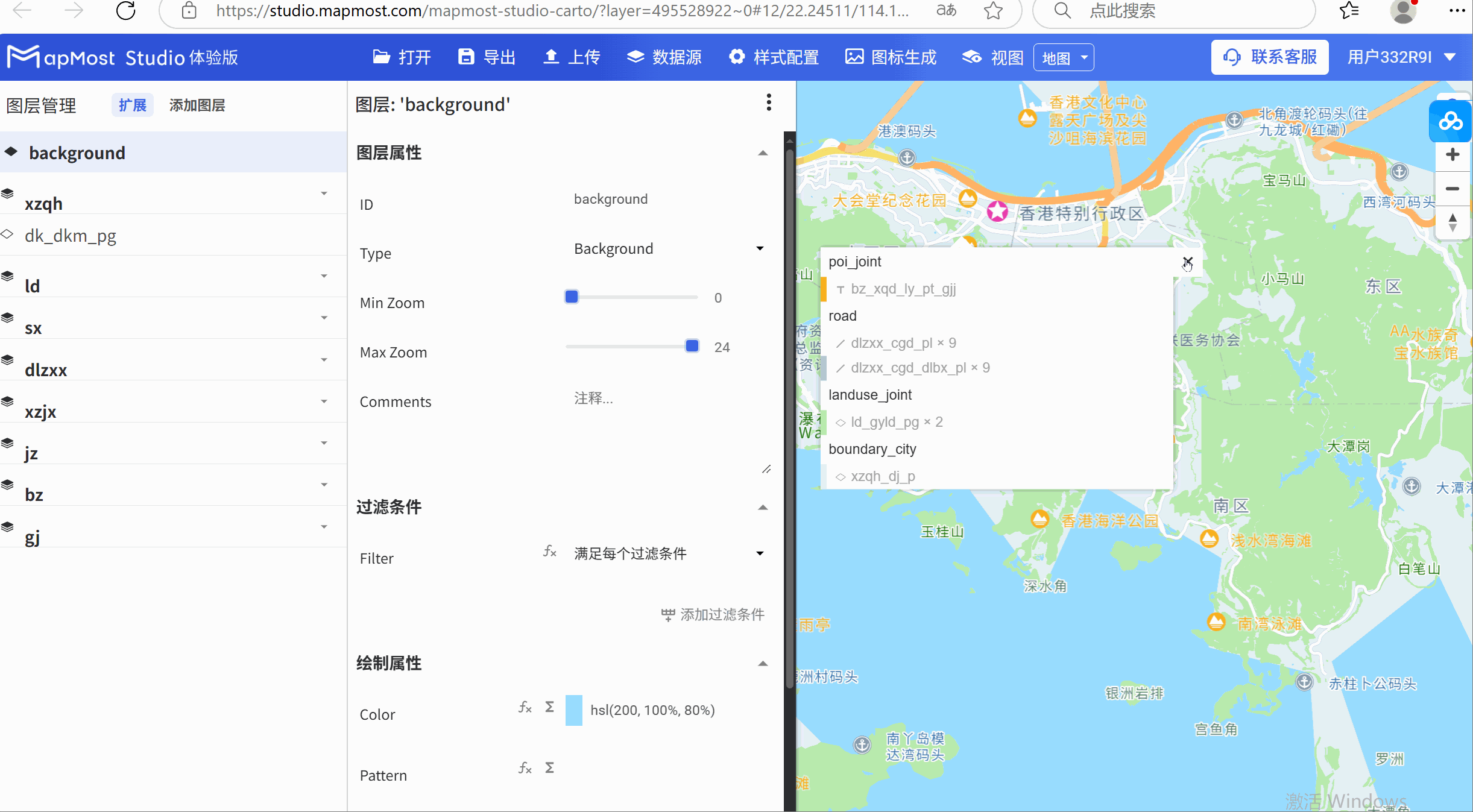
Task: Expand the xzqh layer options dropdown
Action: pyautogui.click(x=324, y=194)
